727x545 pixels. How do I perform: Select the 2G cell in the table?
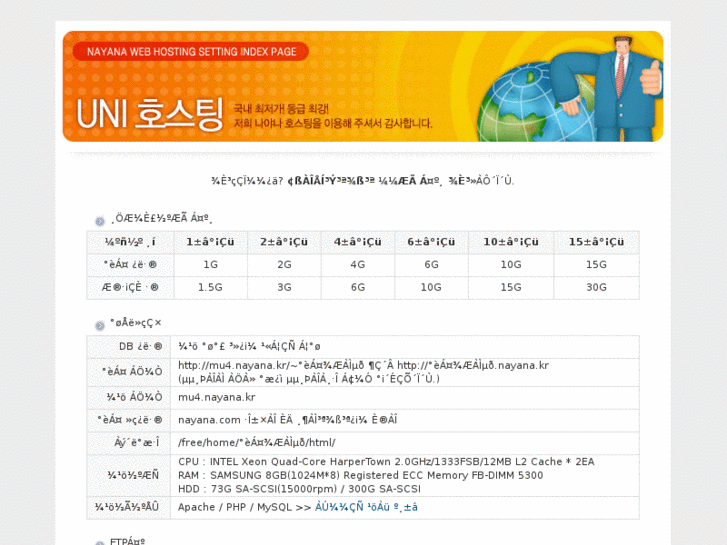pyautogui.click(x=284, y=264)
